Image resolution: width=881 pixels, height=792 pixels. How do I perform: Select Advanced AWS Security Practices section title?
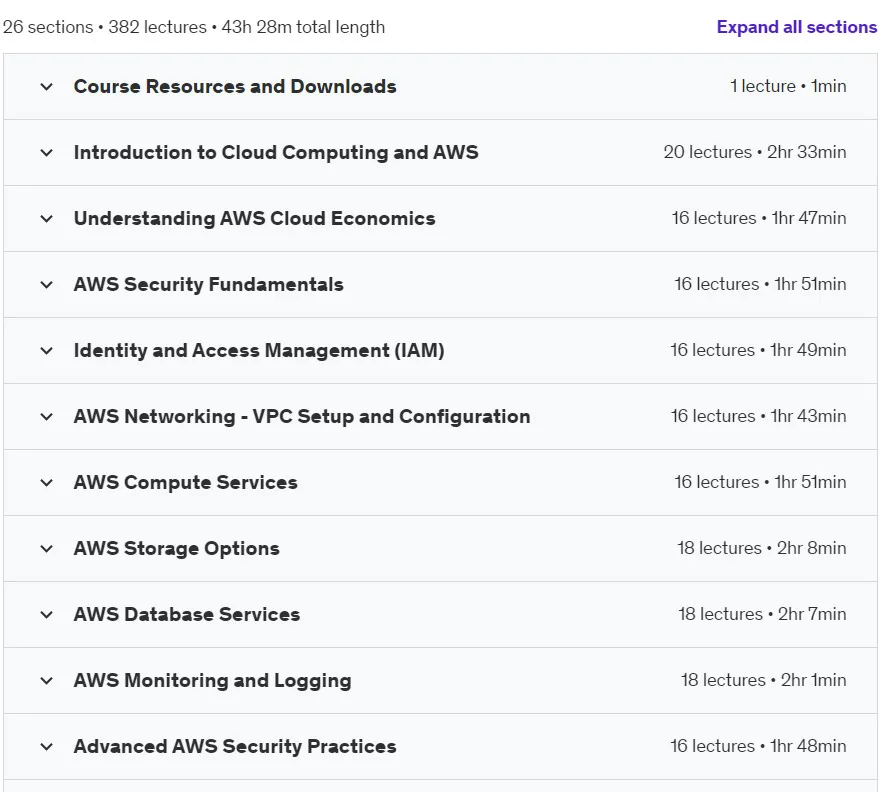coord(235,747)
